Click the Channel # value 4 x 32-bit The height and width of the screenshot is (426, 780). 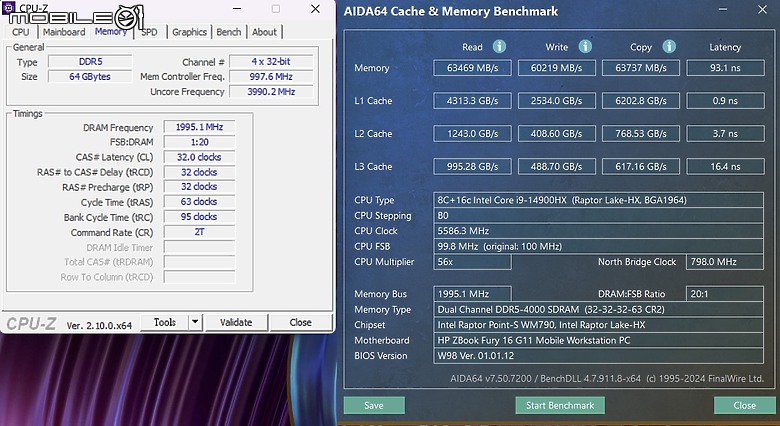coord(271,62)
